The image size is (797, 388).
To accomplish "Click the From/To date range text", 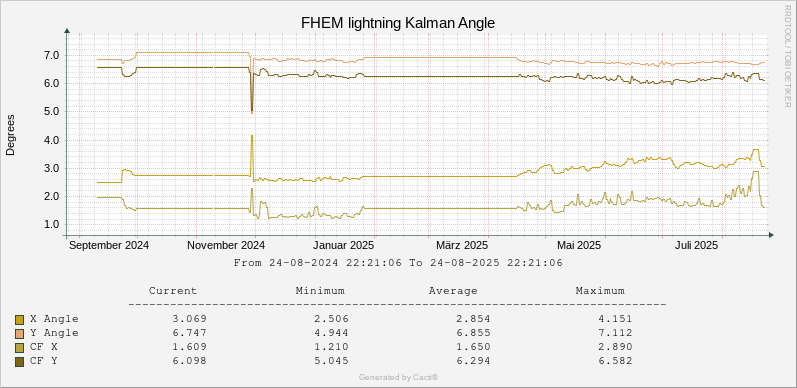I will (x=398, y=263).
